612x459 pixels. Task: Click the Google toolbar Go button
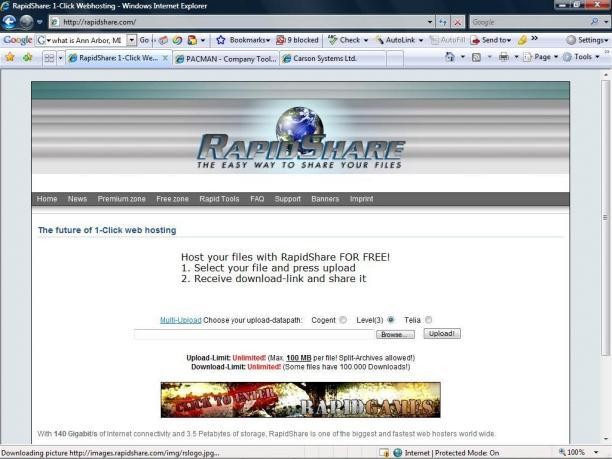144,40
